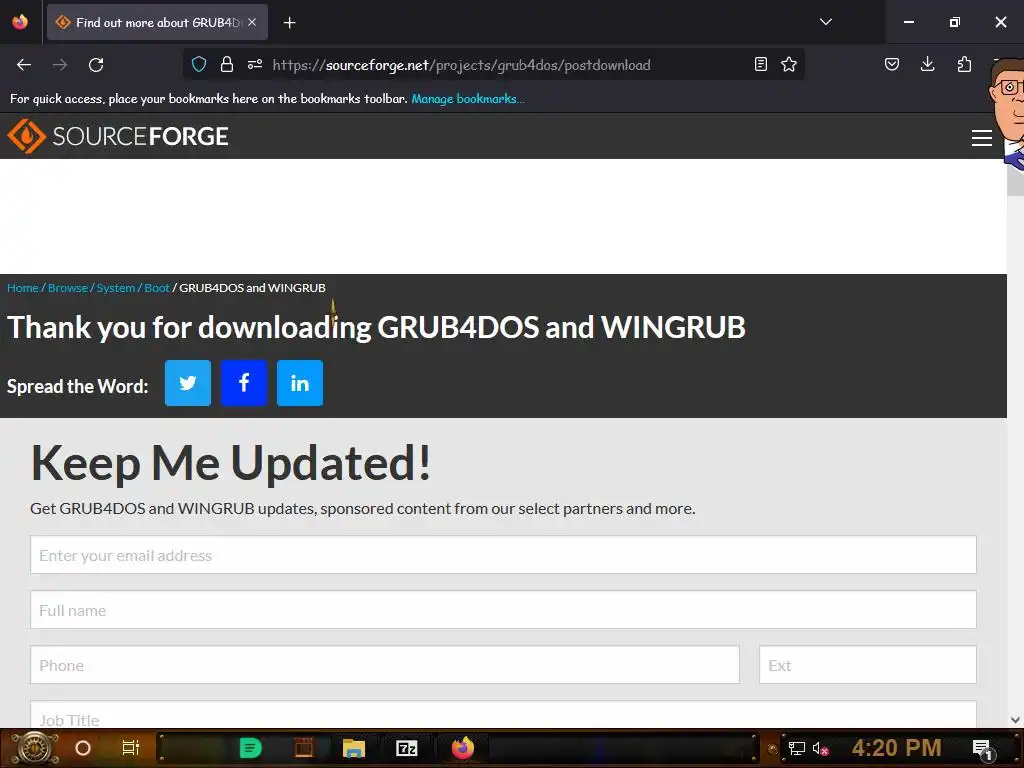Open a new browser tab

289,23
